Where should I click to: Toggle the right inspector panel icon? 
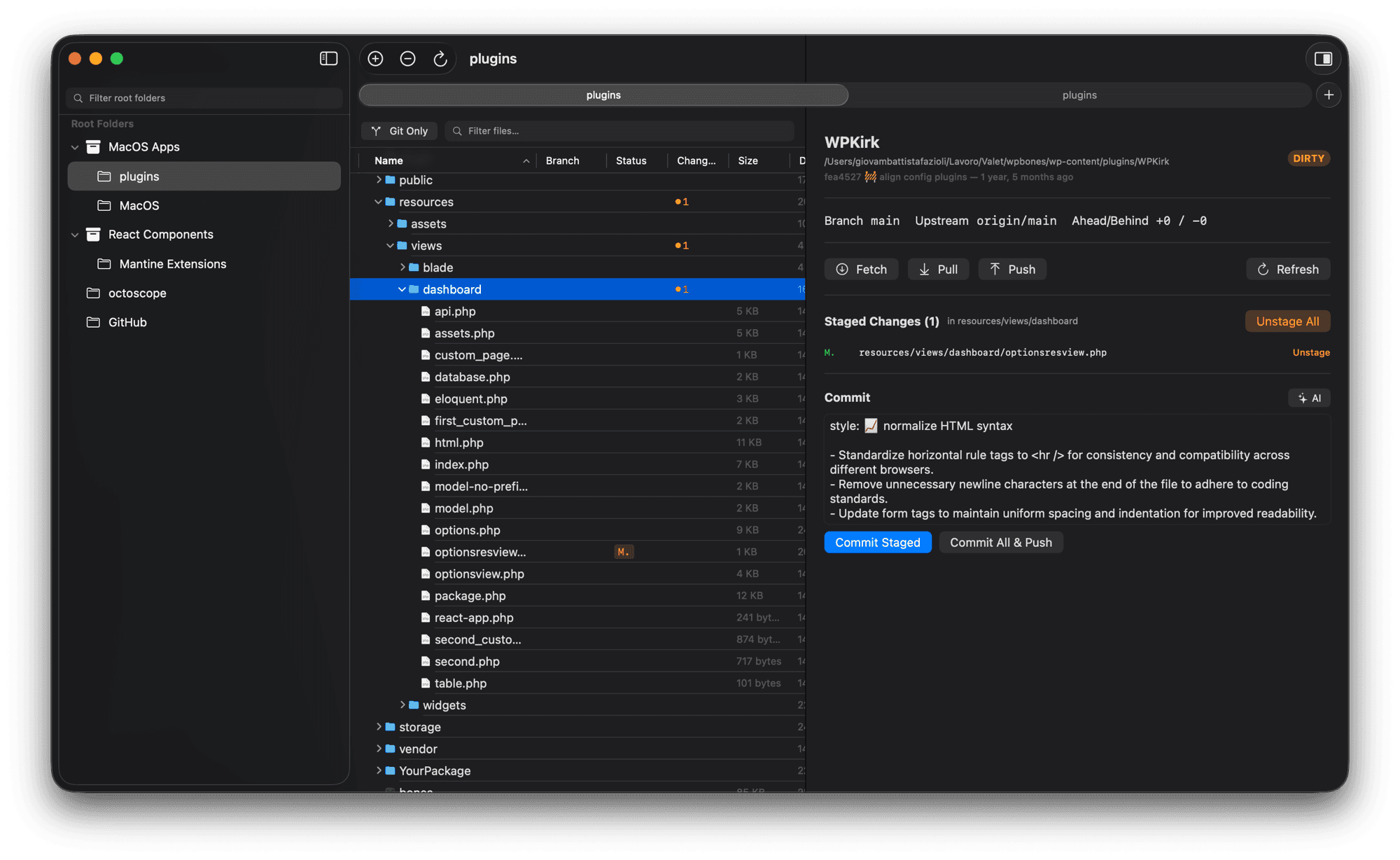click(1323, 59)
